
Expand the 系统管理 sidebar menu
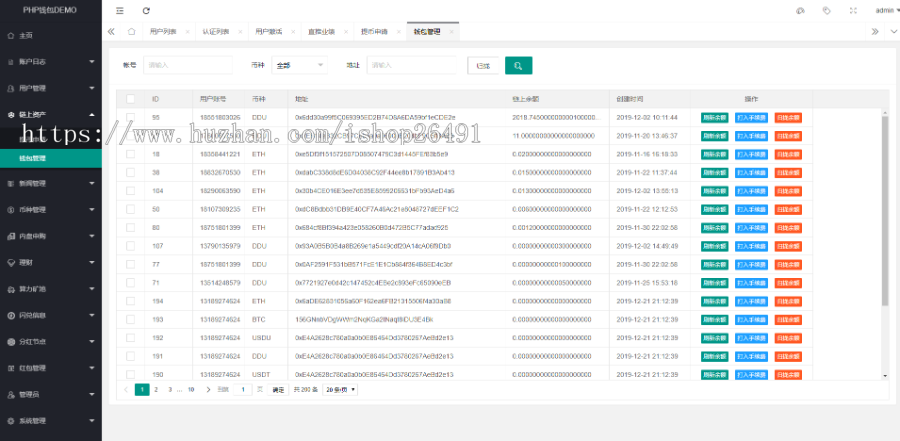[x=51, y=421]
